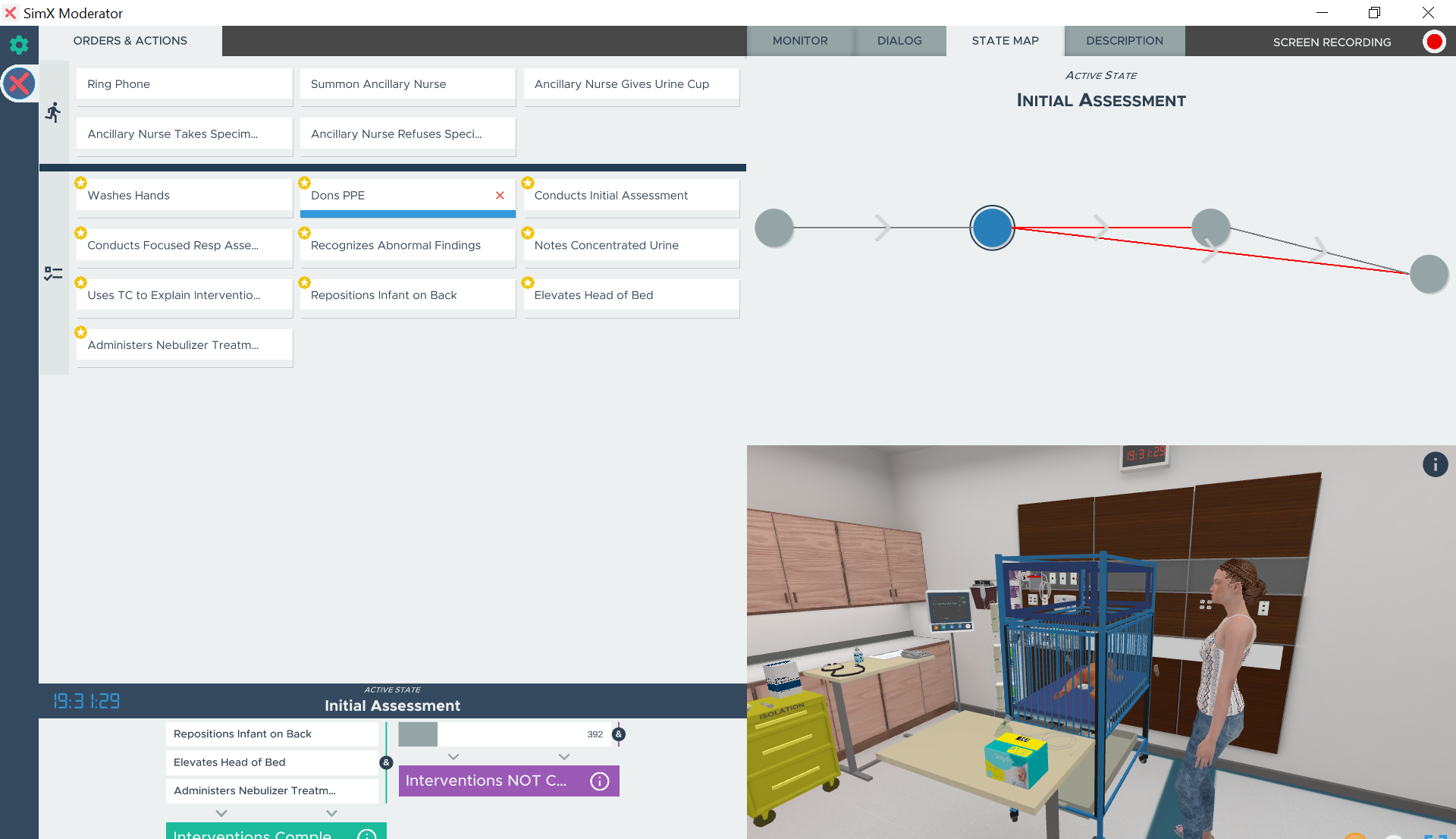This screenshot has width=1456, height=839.
Task: Open the DESCRIPTION tab
Action: [1124, 41]
